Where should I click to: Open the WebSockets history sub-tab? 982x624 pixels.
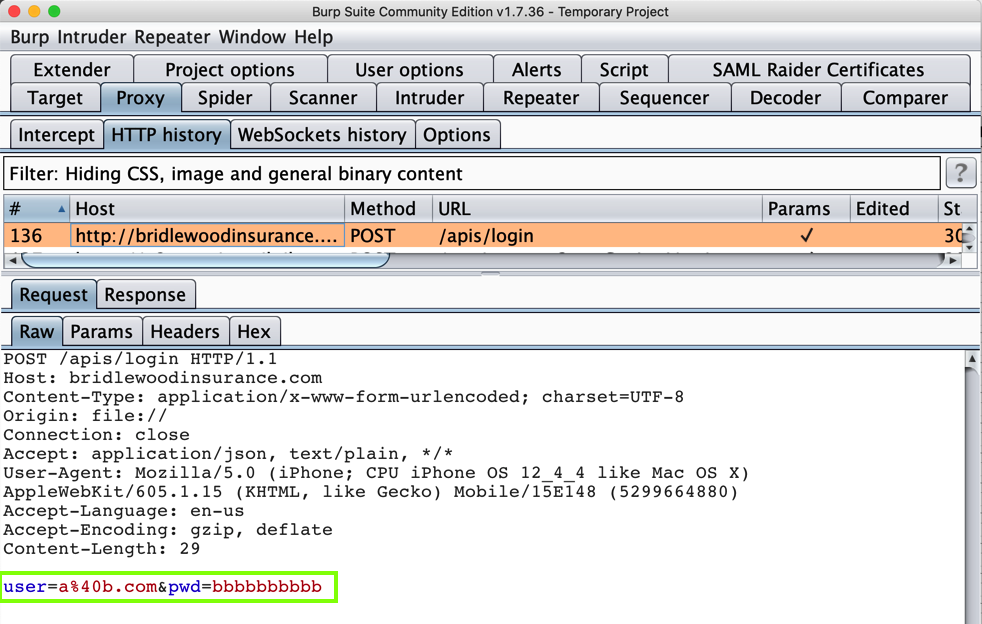click(323, 135)
